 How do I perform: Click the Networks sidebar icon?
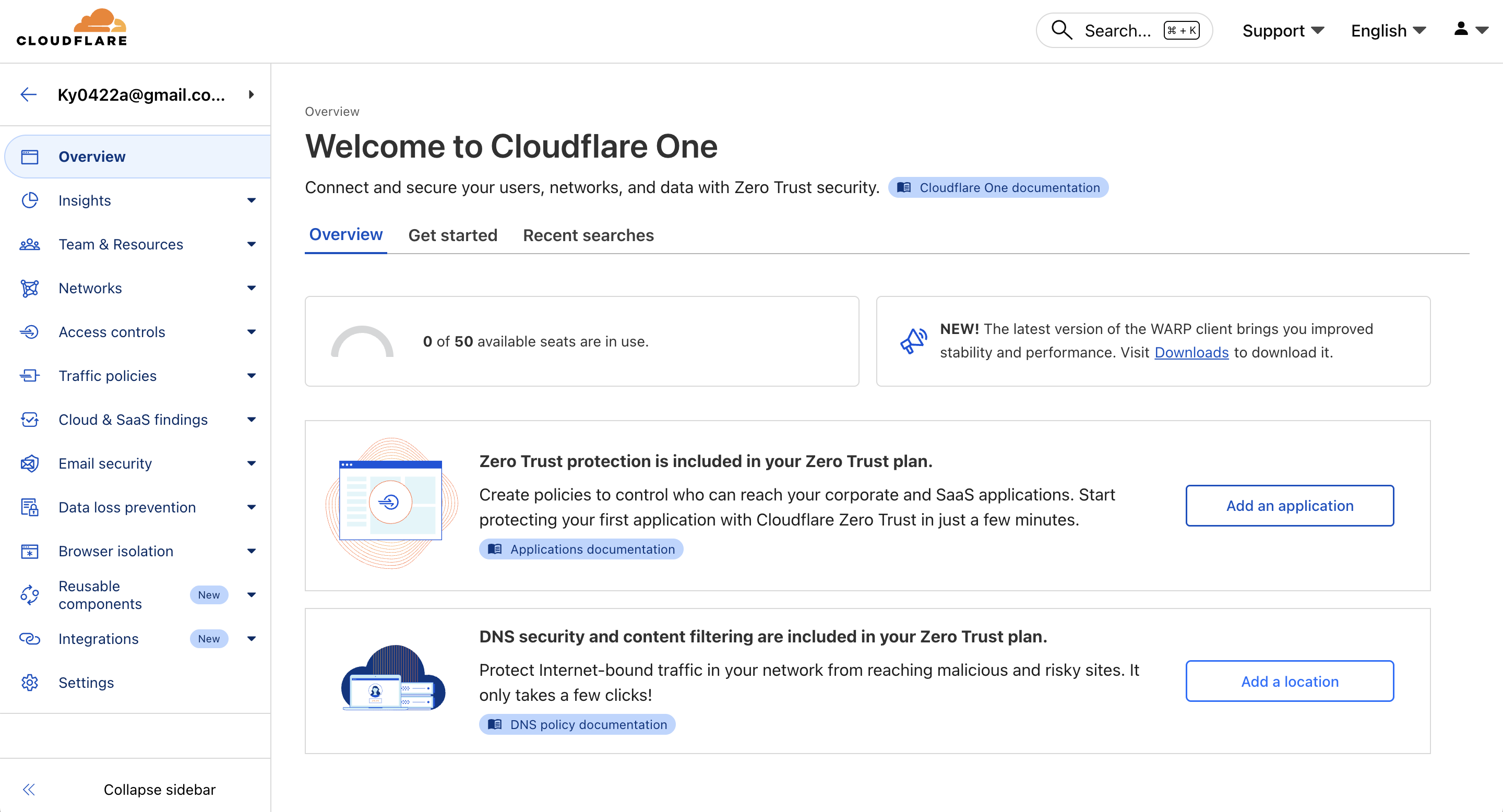pyautogui.click(x=30, y=288)
